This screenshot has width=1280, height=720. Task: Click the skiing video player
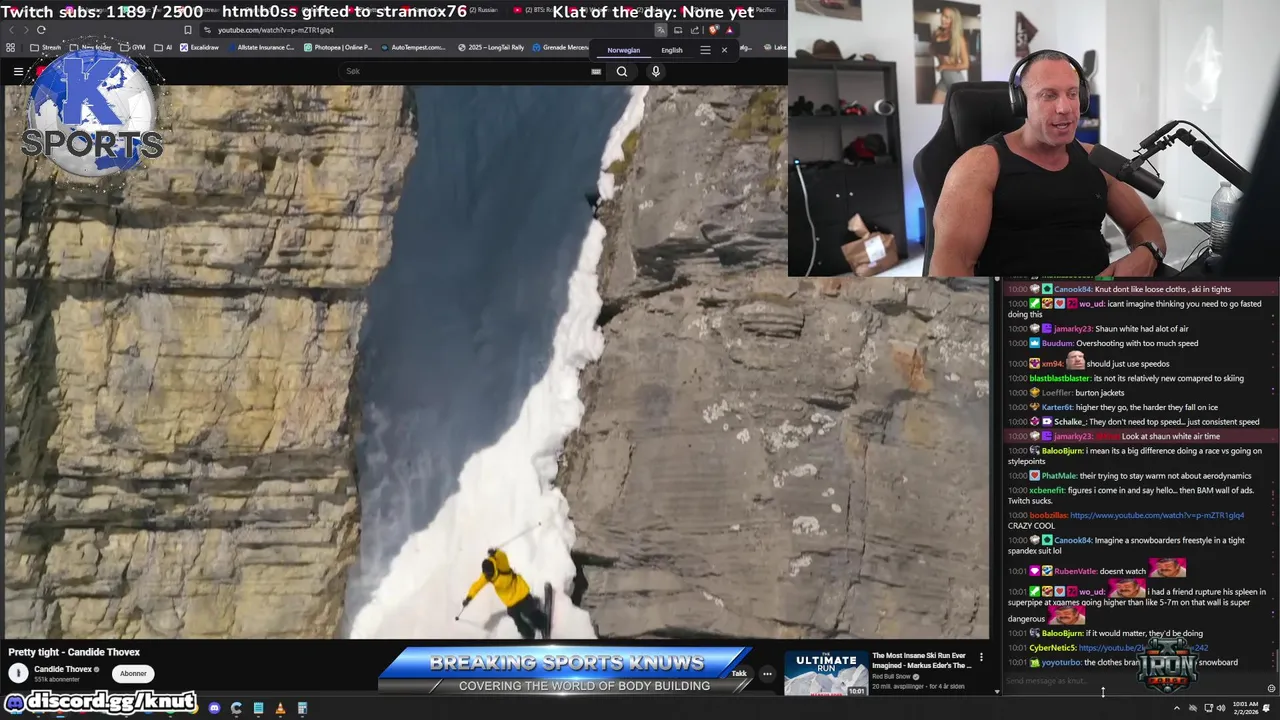coord(496,361)
